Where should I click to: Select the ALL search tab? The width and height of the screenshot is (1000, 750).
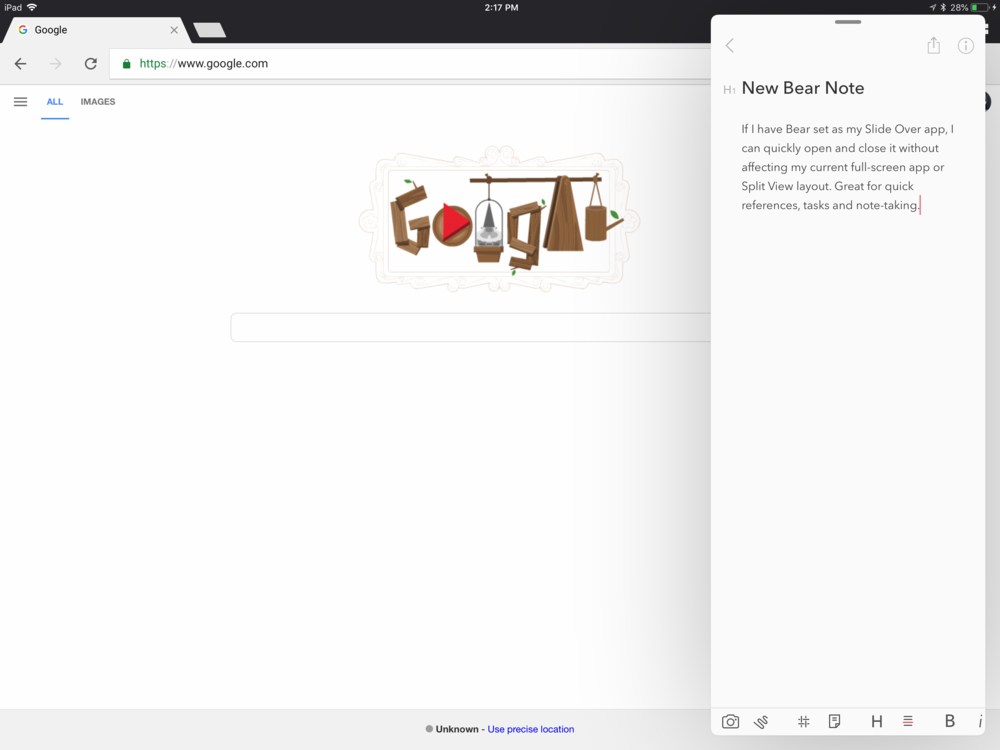tap(55, 102)
